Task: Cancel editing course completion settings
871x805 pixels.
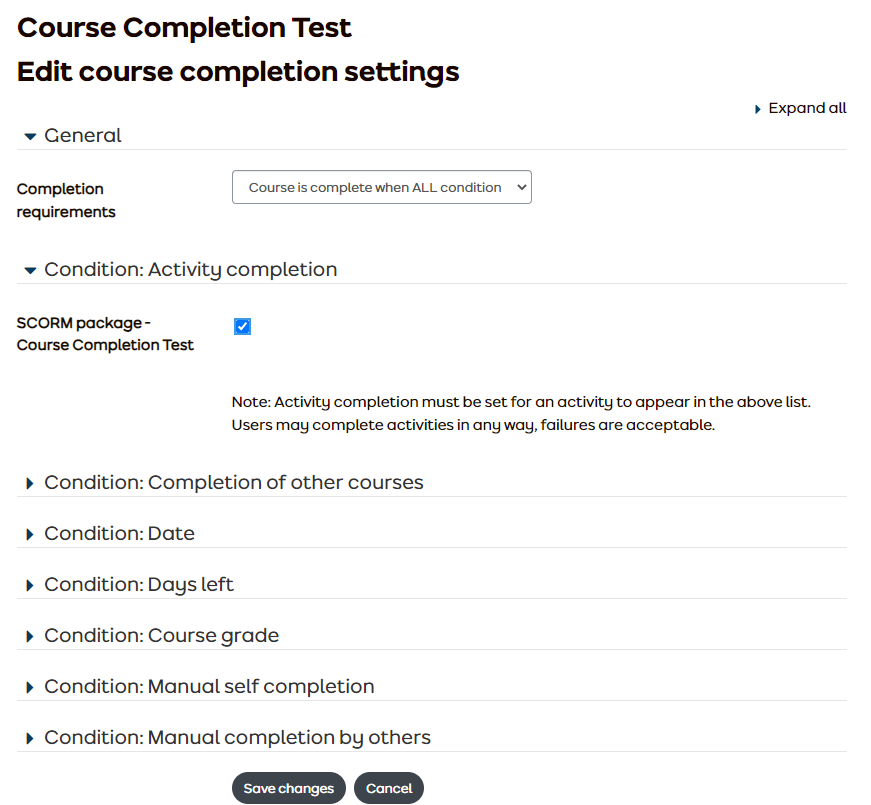Action: [388, 788]
